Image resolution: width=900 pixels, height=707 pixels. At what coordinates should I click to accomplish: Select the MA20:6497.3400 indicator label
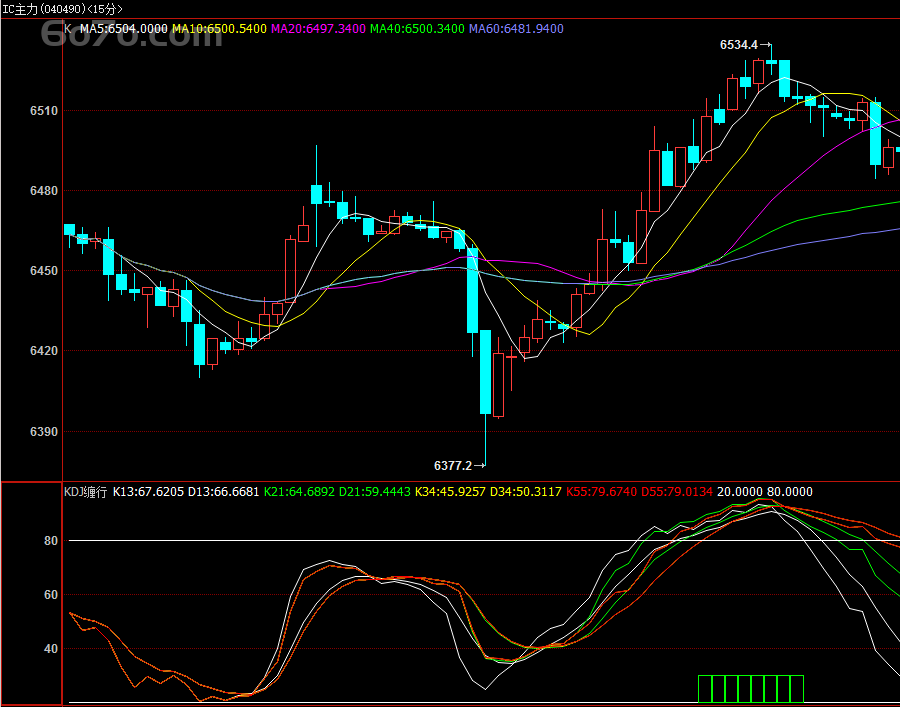318,29
